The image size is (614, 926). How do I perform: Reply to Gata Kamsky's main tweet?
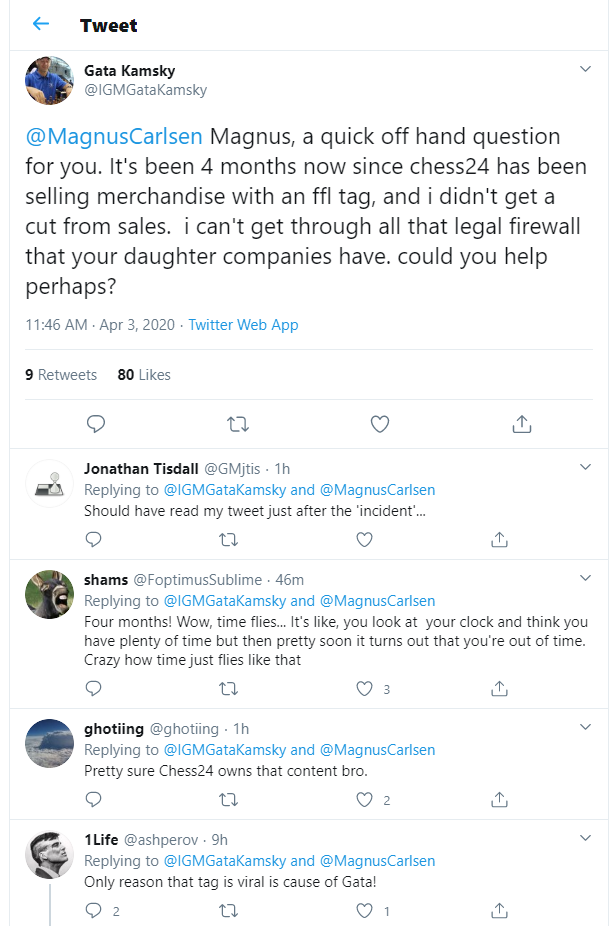[x=96, y=424]
